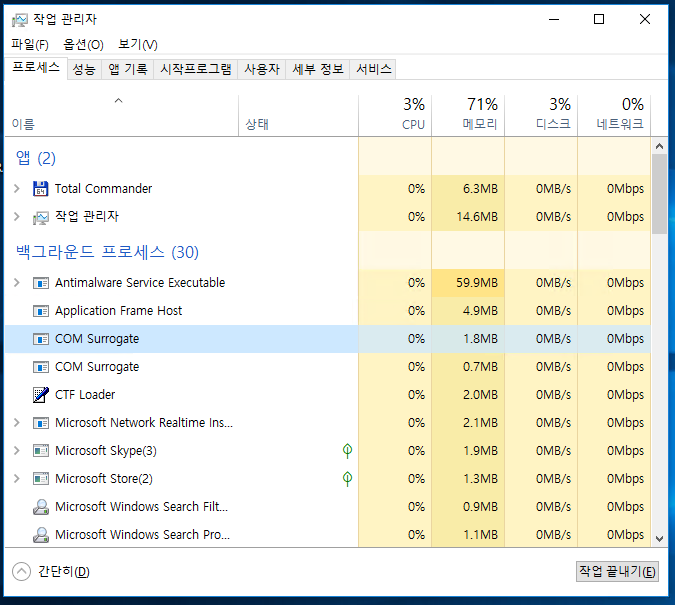This screenshot has width=675, height=605.
Task: Sort by the 메모리 column header
Action: 468,115
